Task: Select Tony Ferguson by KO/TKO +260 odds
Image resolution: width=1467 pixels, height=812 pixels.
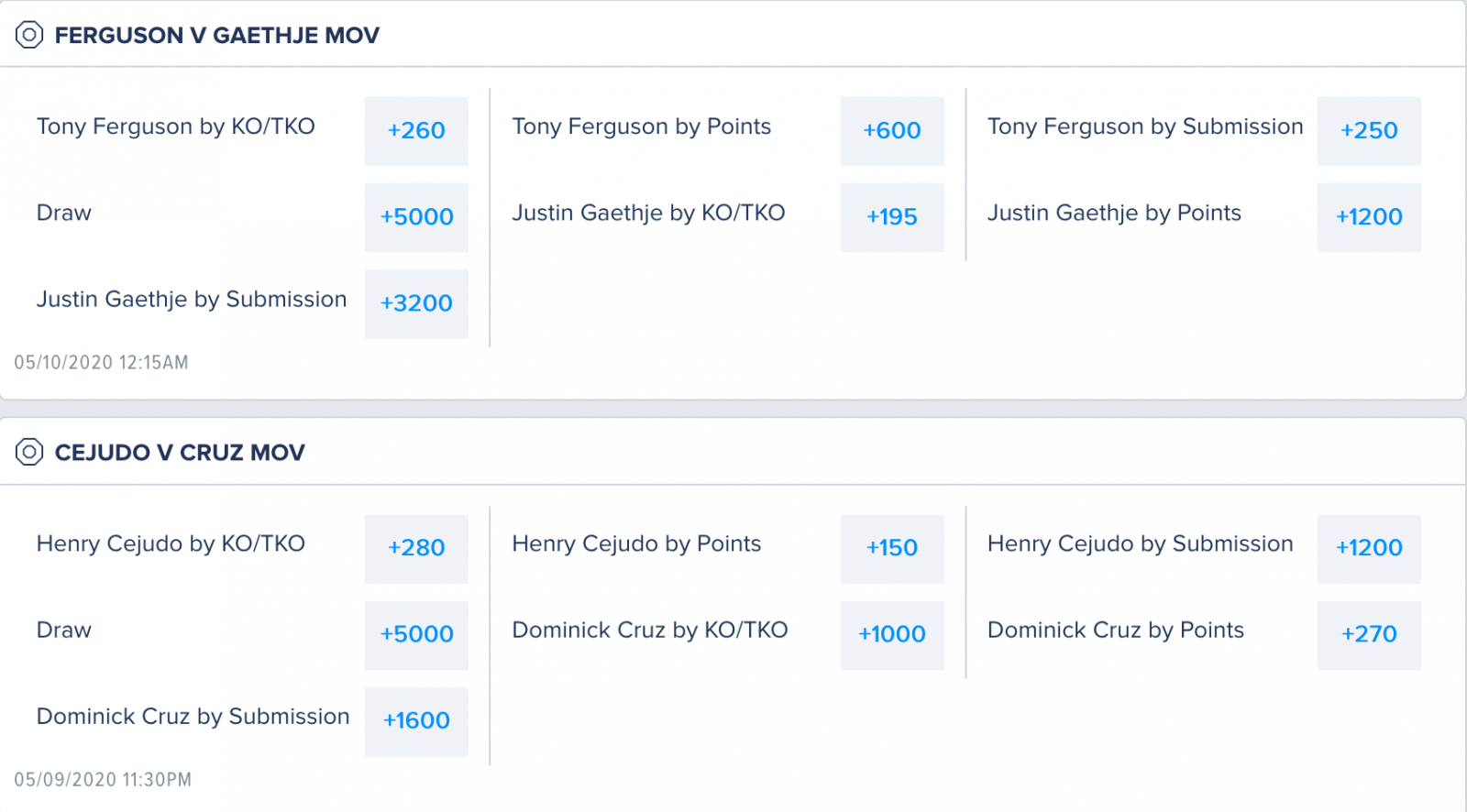Action: [x=416, y=131]
